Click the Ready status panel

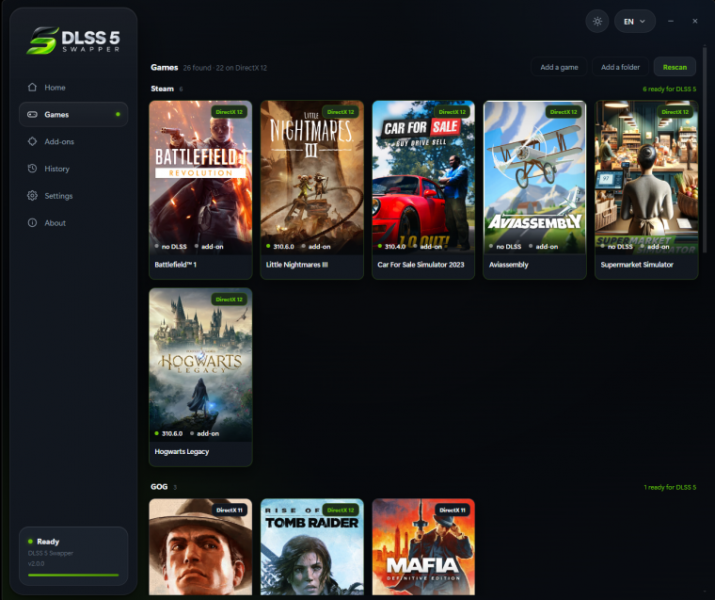[x=73, y=556]
